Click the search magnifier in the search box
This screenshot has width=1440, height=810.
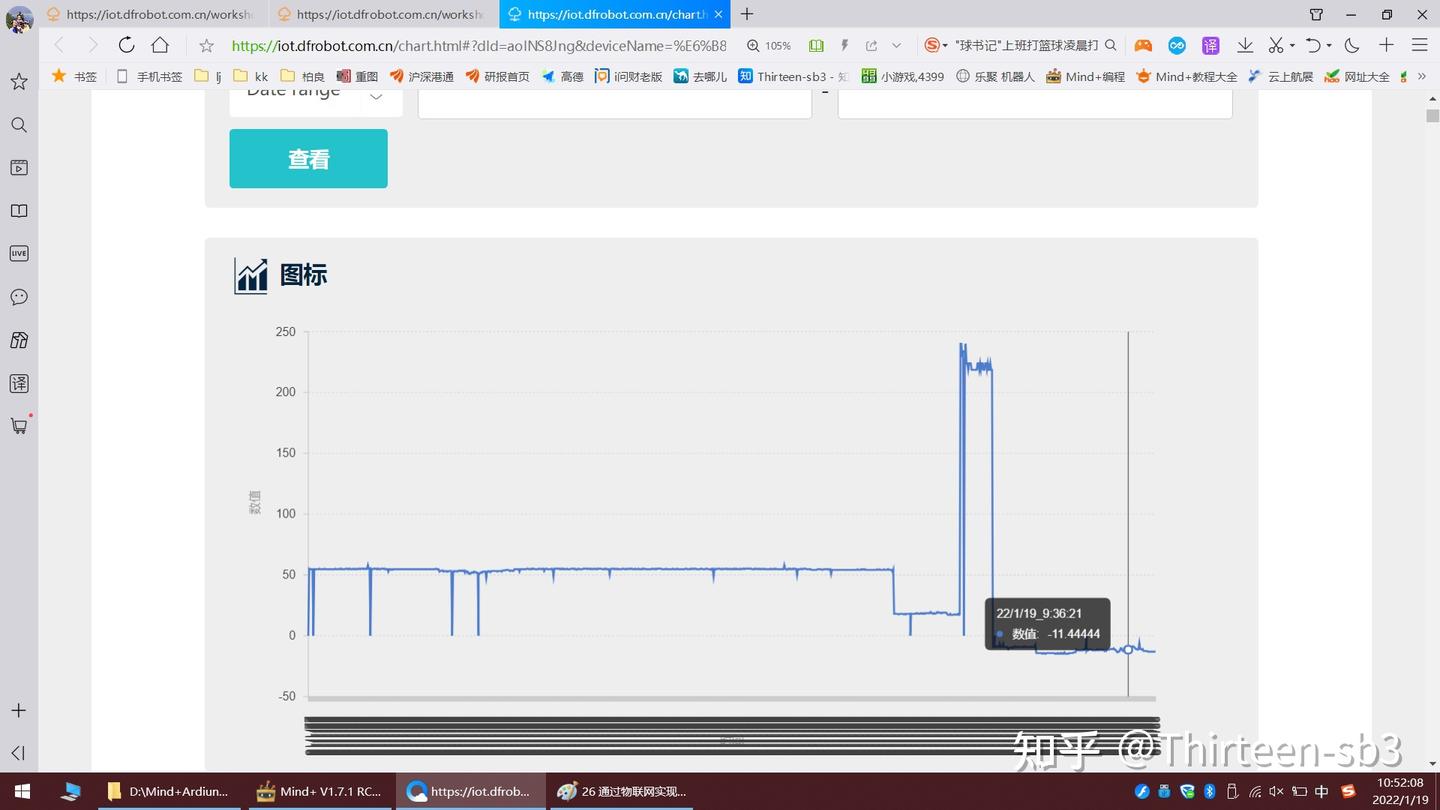(x=1110, y=45)
